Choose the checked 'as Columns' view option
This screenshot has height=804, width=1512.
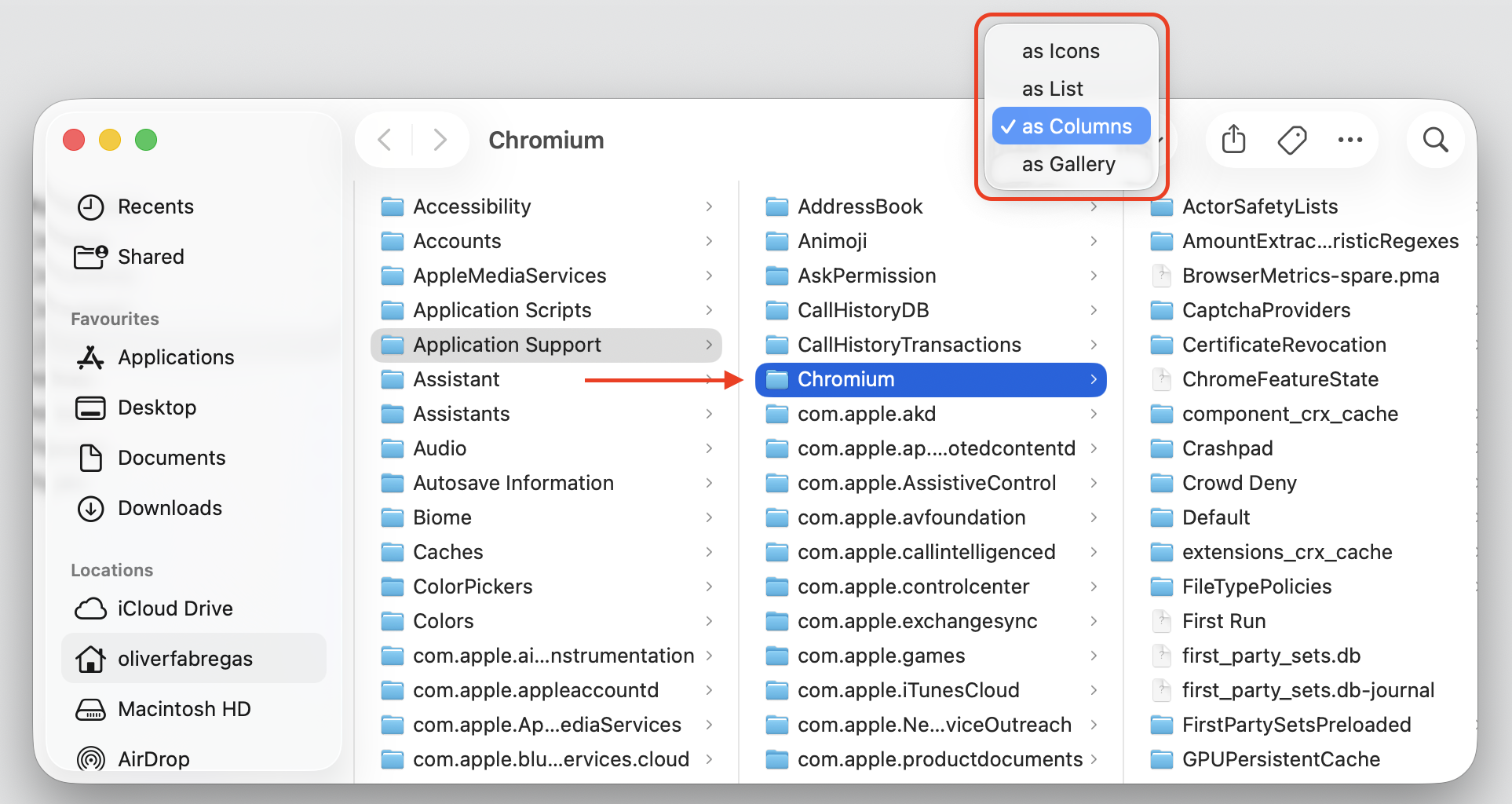pyautogui.click(x=1071, y=126)
